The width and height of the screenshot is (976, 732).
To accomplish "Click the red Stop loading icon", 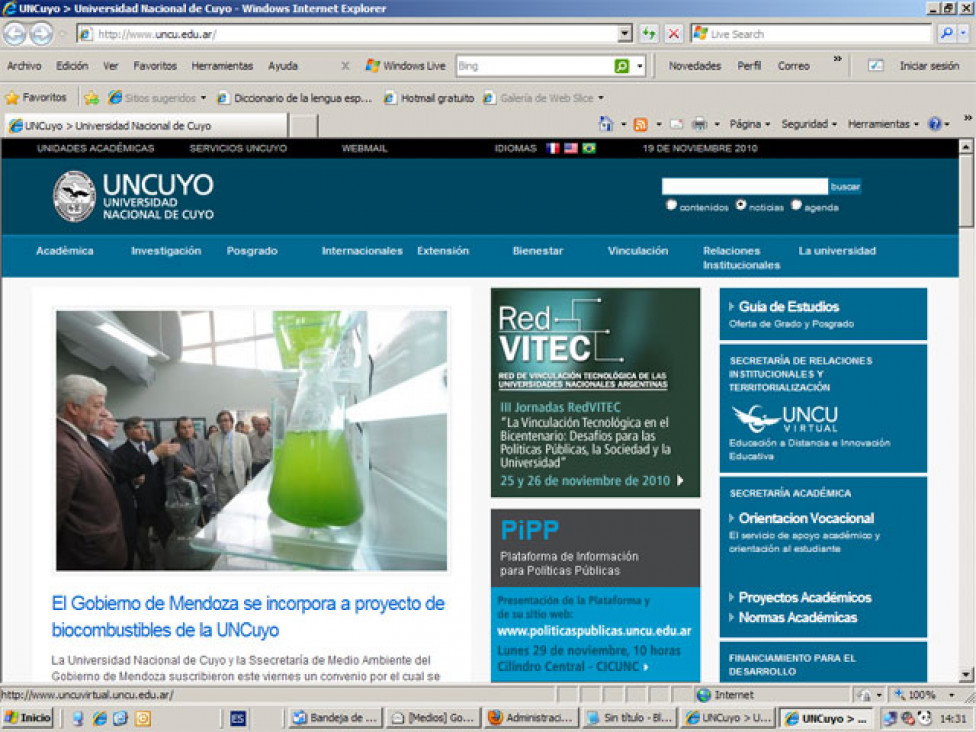I will click(x=673, y=34).
